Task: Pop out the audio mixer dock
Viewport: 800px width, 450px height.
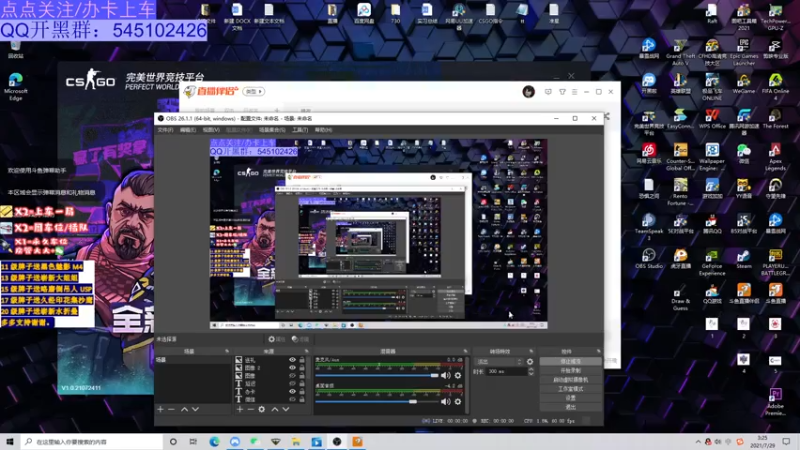Action: click(465, 352)
